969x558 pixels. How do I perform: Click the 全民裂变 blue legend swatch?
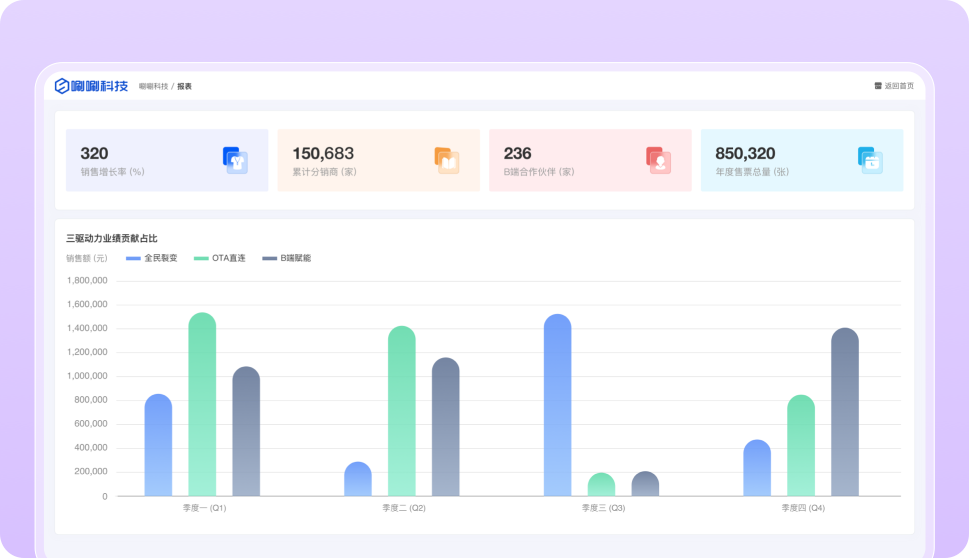coord(133,258)
